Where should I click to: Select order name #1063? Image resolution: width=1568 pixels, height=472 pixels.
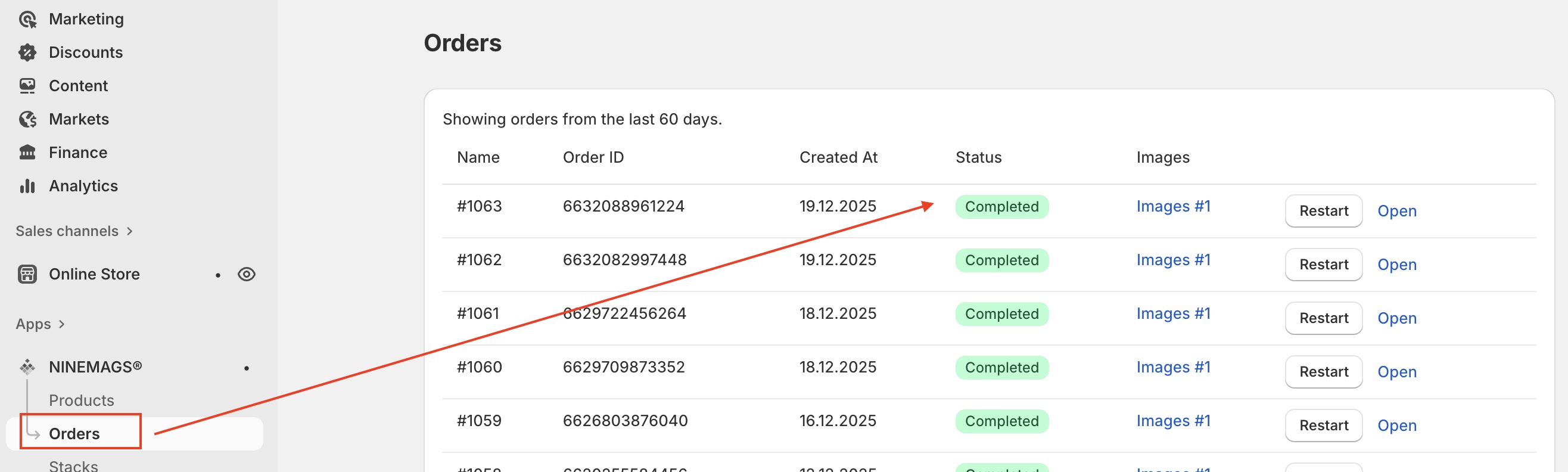click(479, 206)
